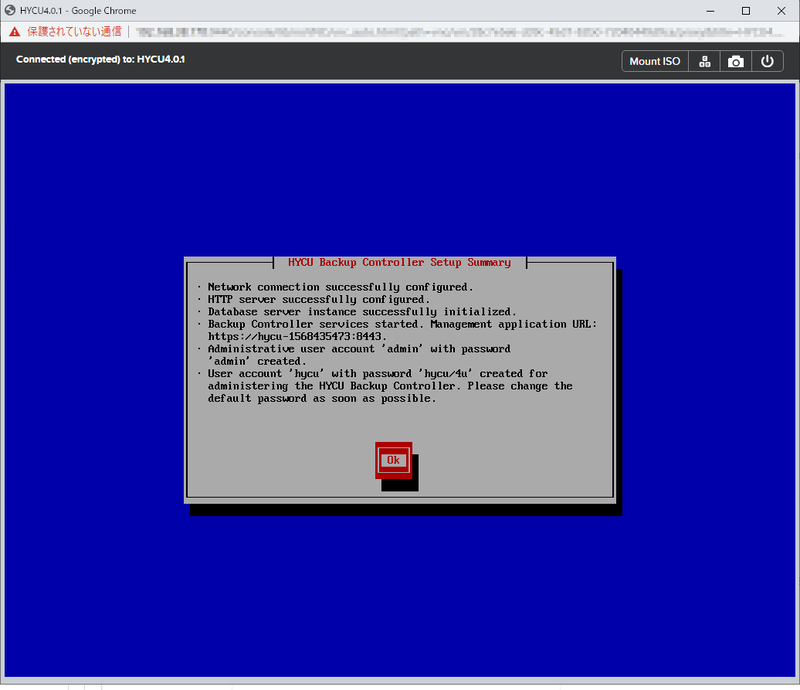Image resolution: width=800 pixels, height=690 pixels.
Task: Click the '保護されていない通信' security label
Action: 74,32
